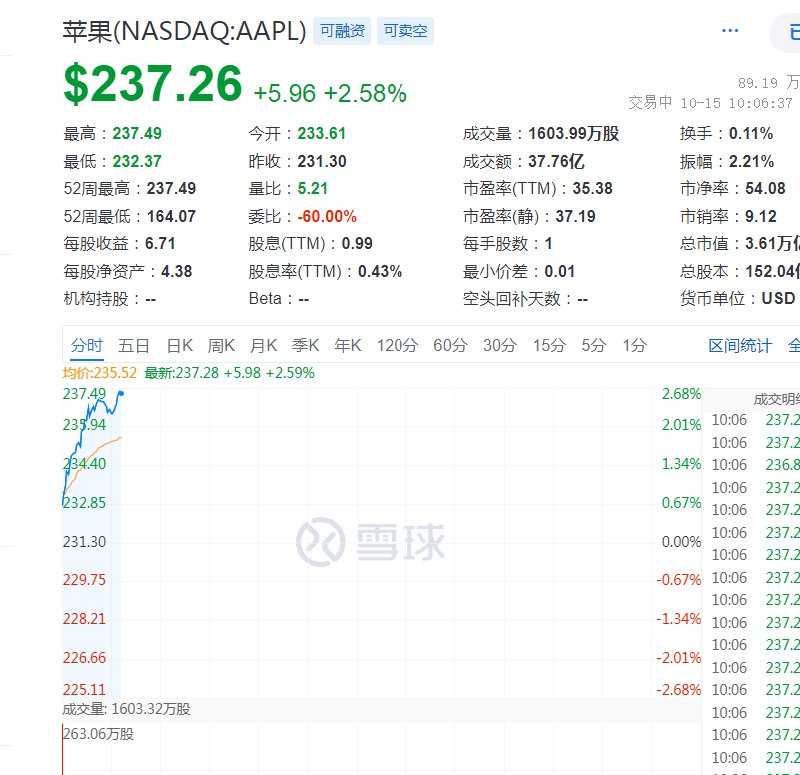Click the 货币单位 USD label
The image size is (800, 775).
click(738, 298)
